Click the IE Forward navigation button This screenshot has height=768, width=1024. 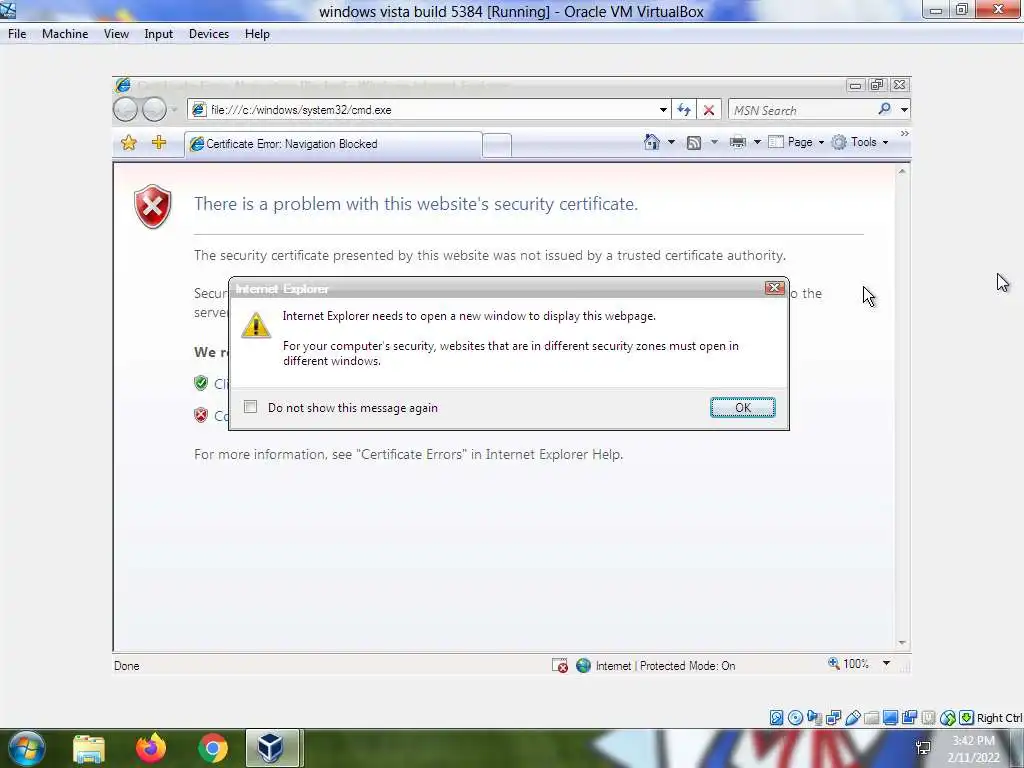154,110
